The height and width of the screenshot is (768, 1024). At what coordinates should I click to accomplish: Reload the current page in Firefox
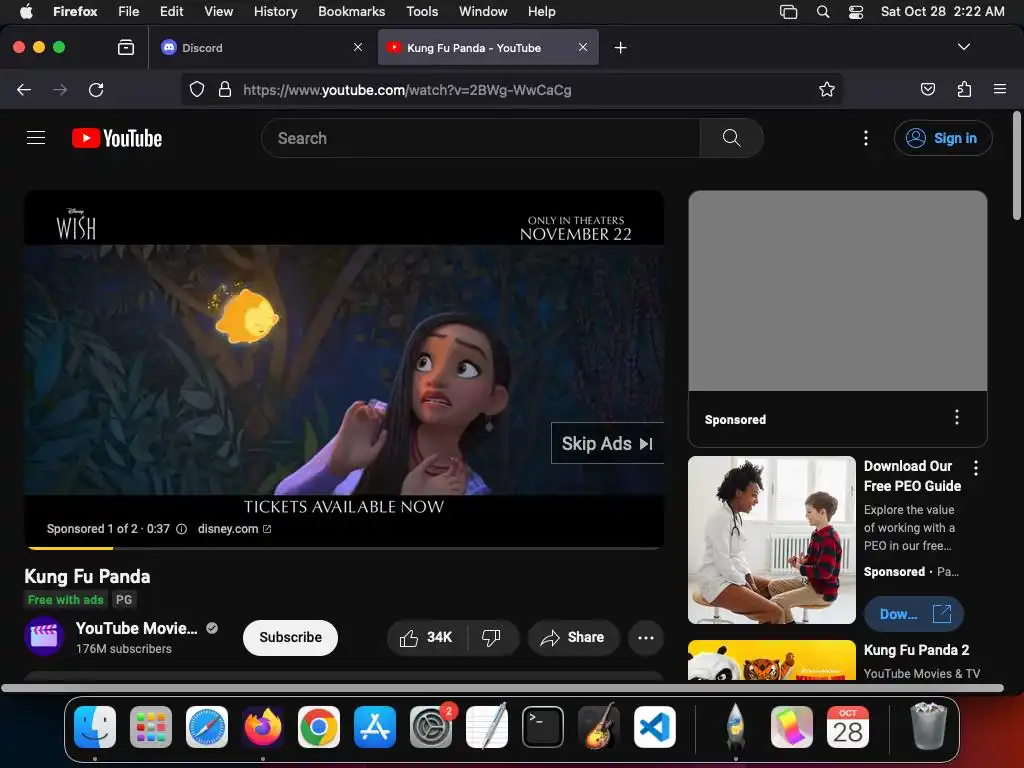[x=96, y=89]
